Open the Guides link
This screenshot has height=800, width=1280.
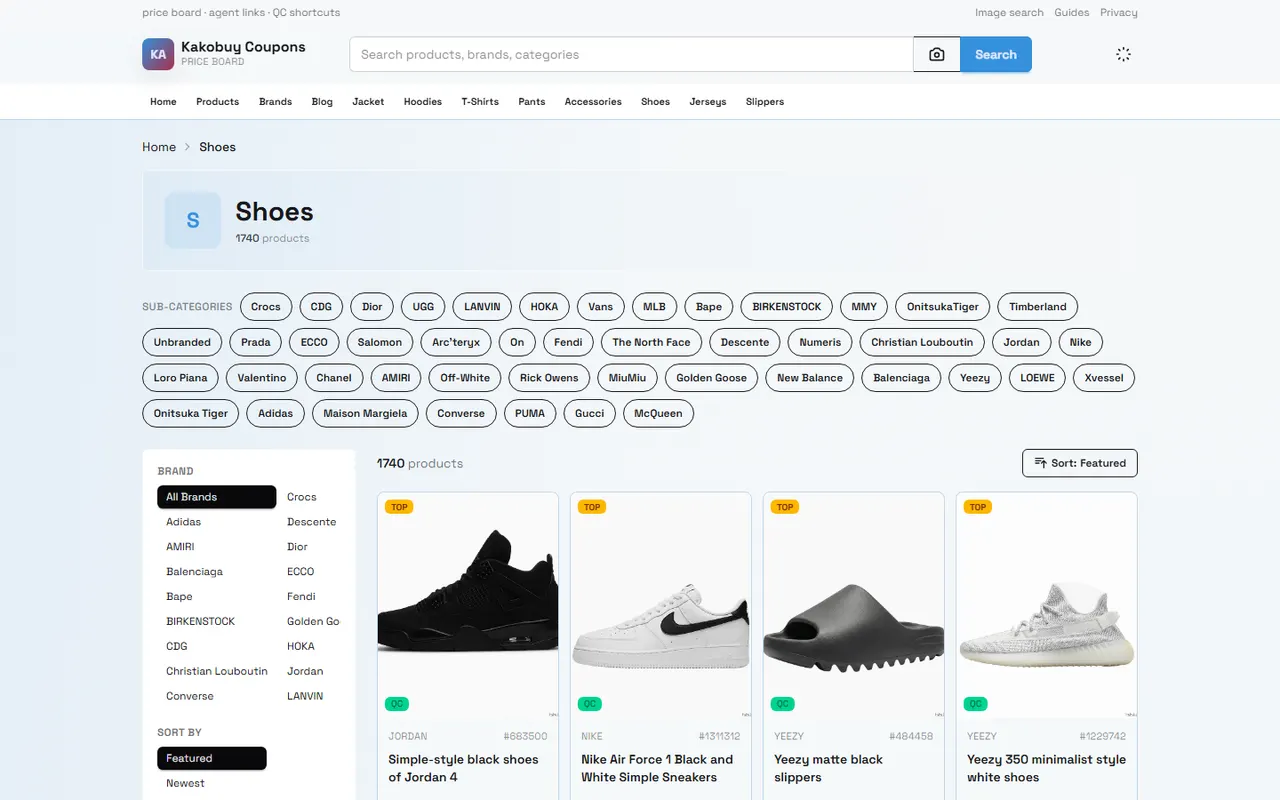pyautogui.click(x=1072, y=13)
